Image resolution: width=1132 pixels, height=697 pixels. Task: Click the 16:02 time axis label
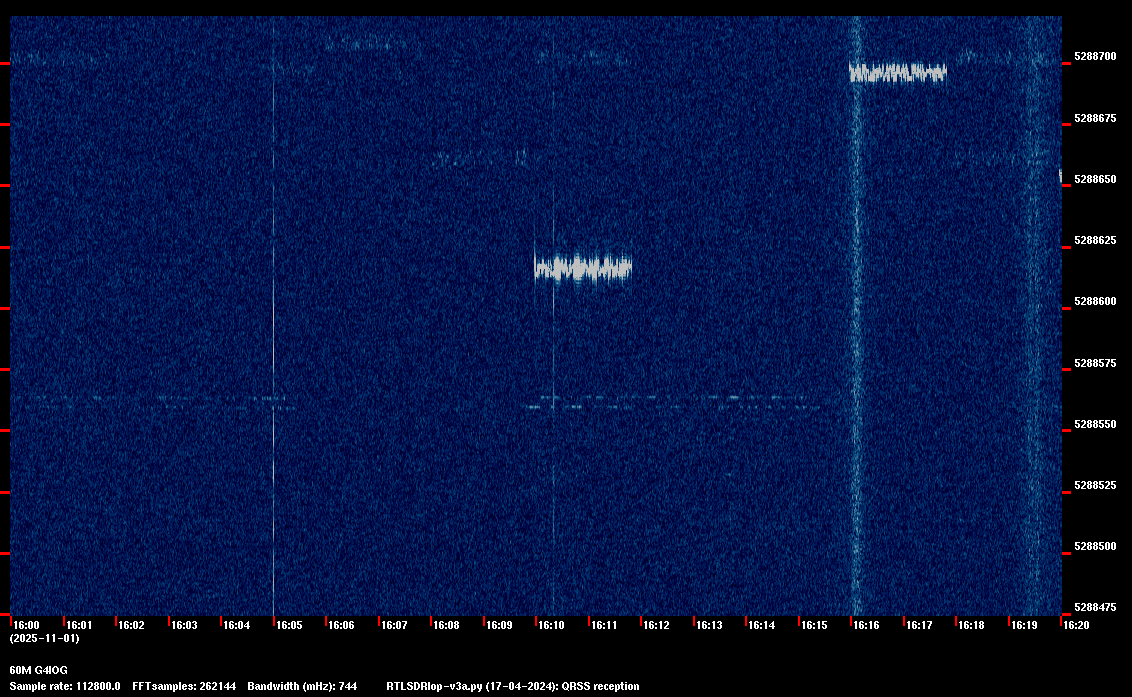pyautogui.click(x=131, y=625)
